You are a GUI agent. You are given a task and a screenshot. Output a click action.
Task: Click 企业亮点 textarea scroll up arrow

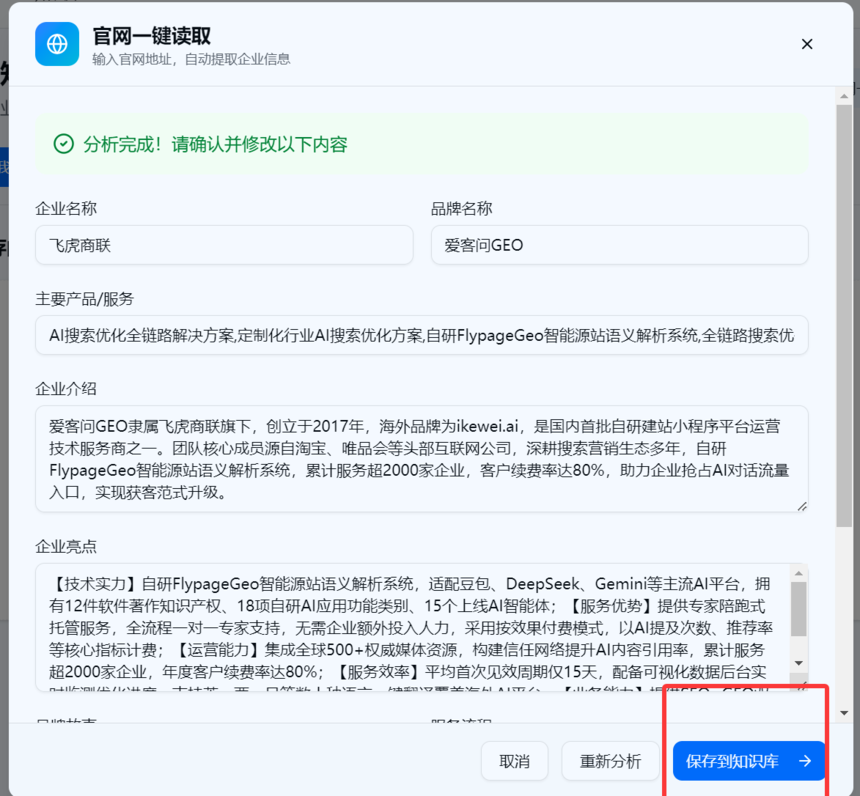[x=799, y=573]
